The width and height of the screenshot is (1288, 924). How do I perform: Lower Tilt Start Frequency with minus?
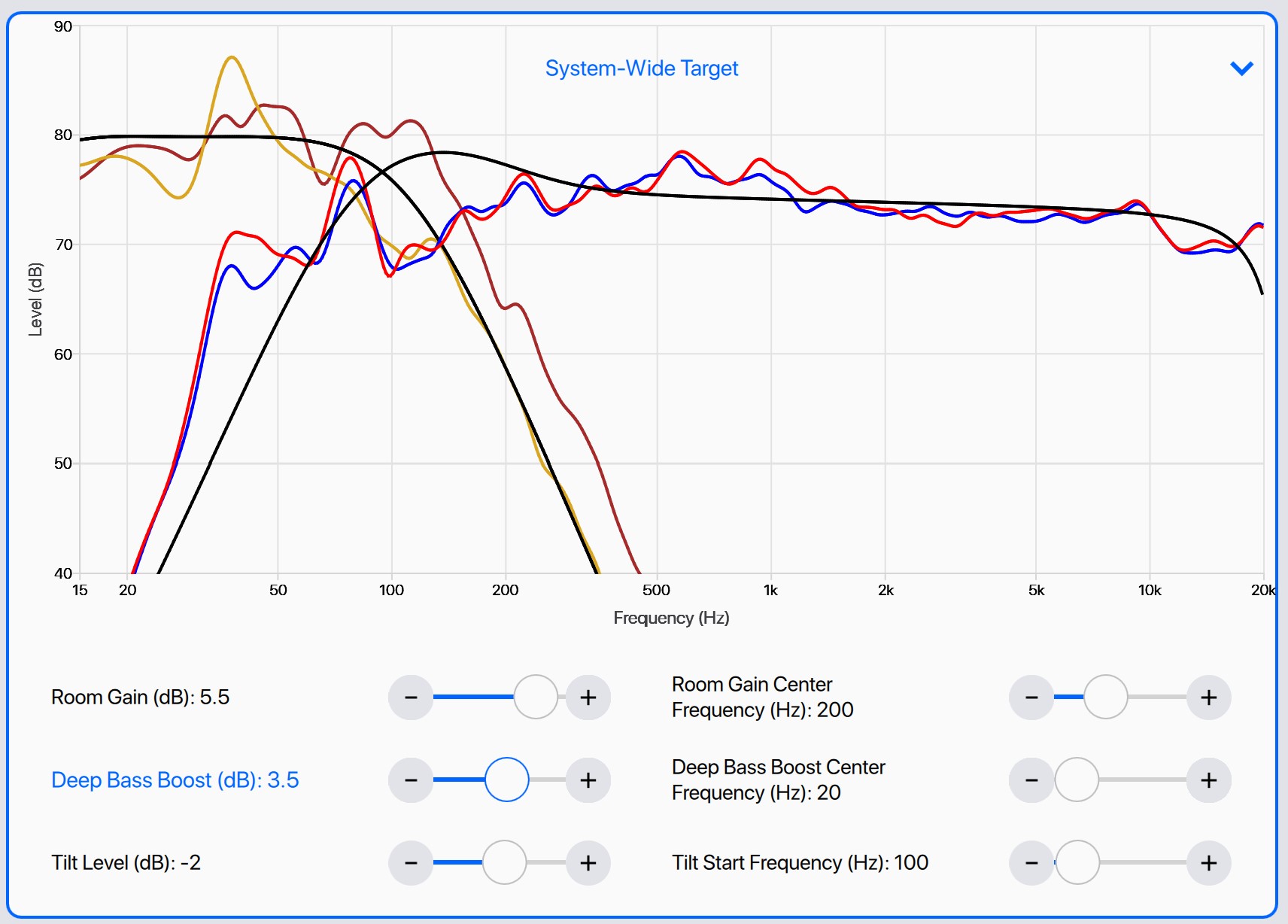1031,863
